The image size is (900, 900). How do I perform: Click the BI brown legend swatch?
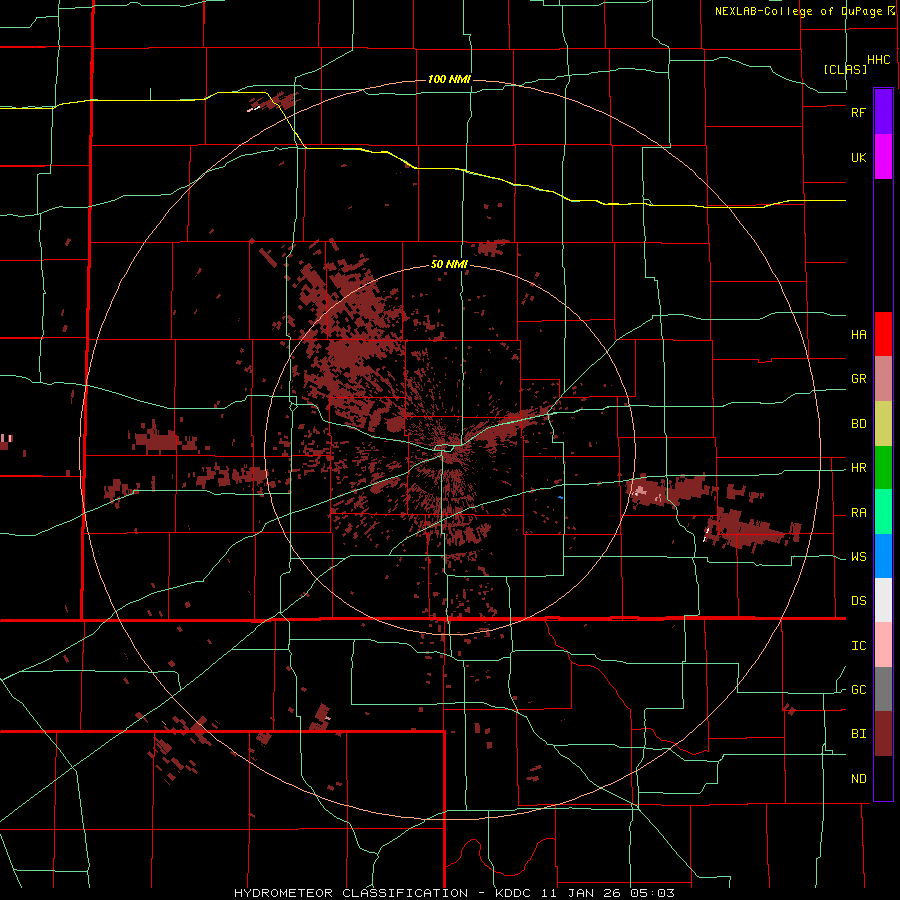tap(883, 734)
